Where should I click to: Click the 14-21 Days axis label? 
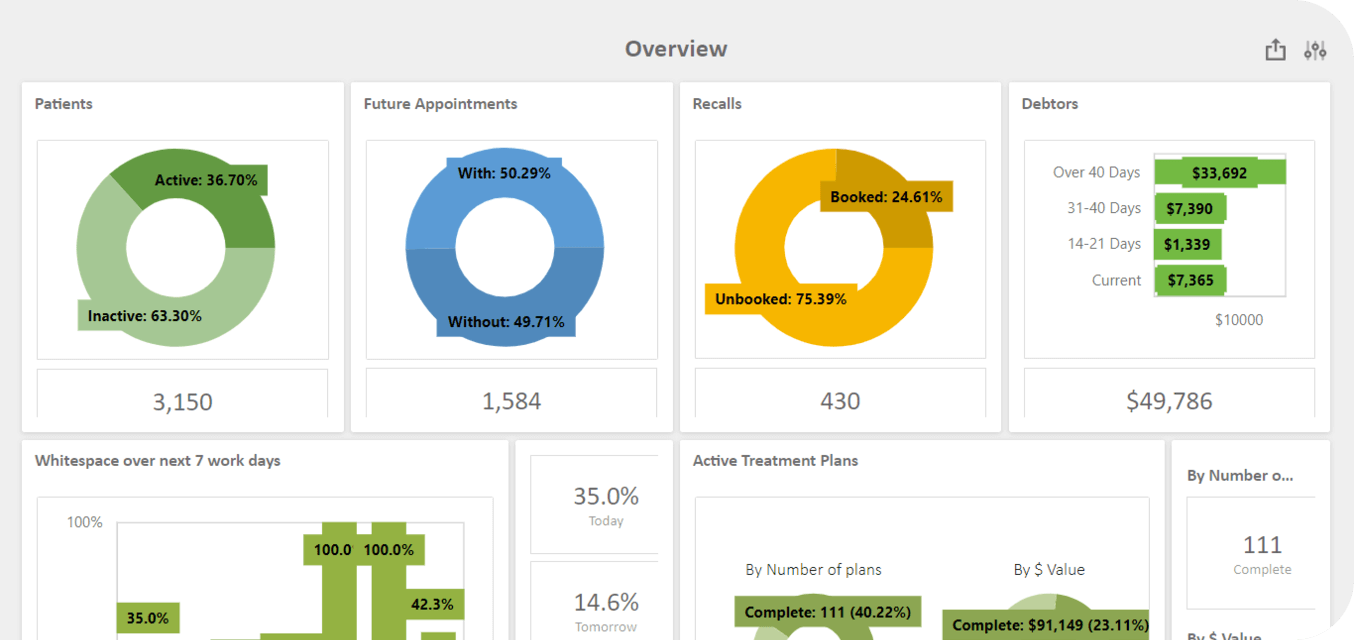1104,244
